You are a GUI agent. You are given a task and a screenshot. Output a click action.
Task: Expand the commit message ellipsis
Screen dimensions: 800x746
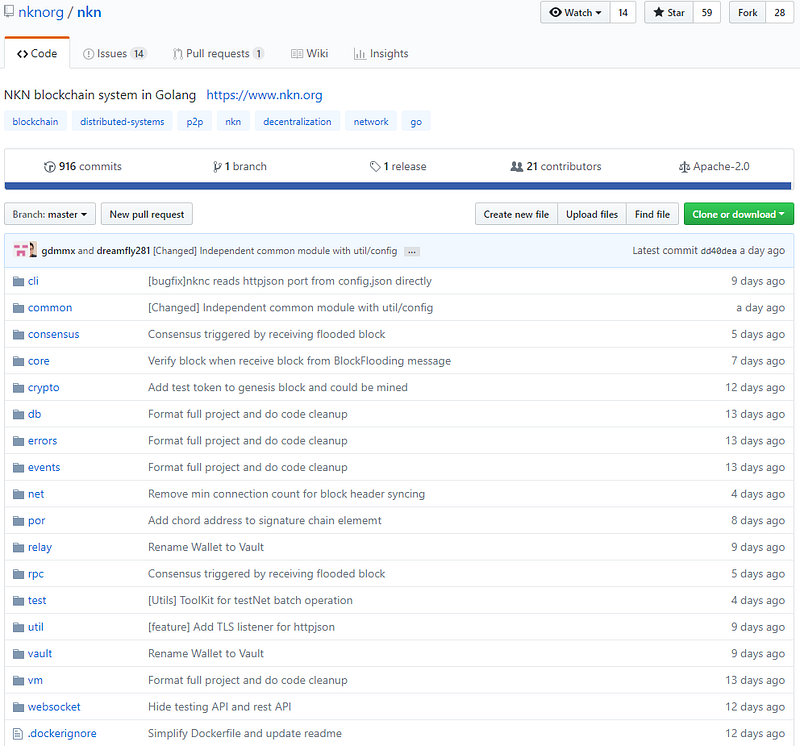pos(412,252)
